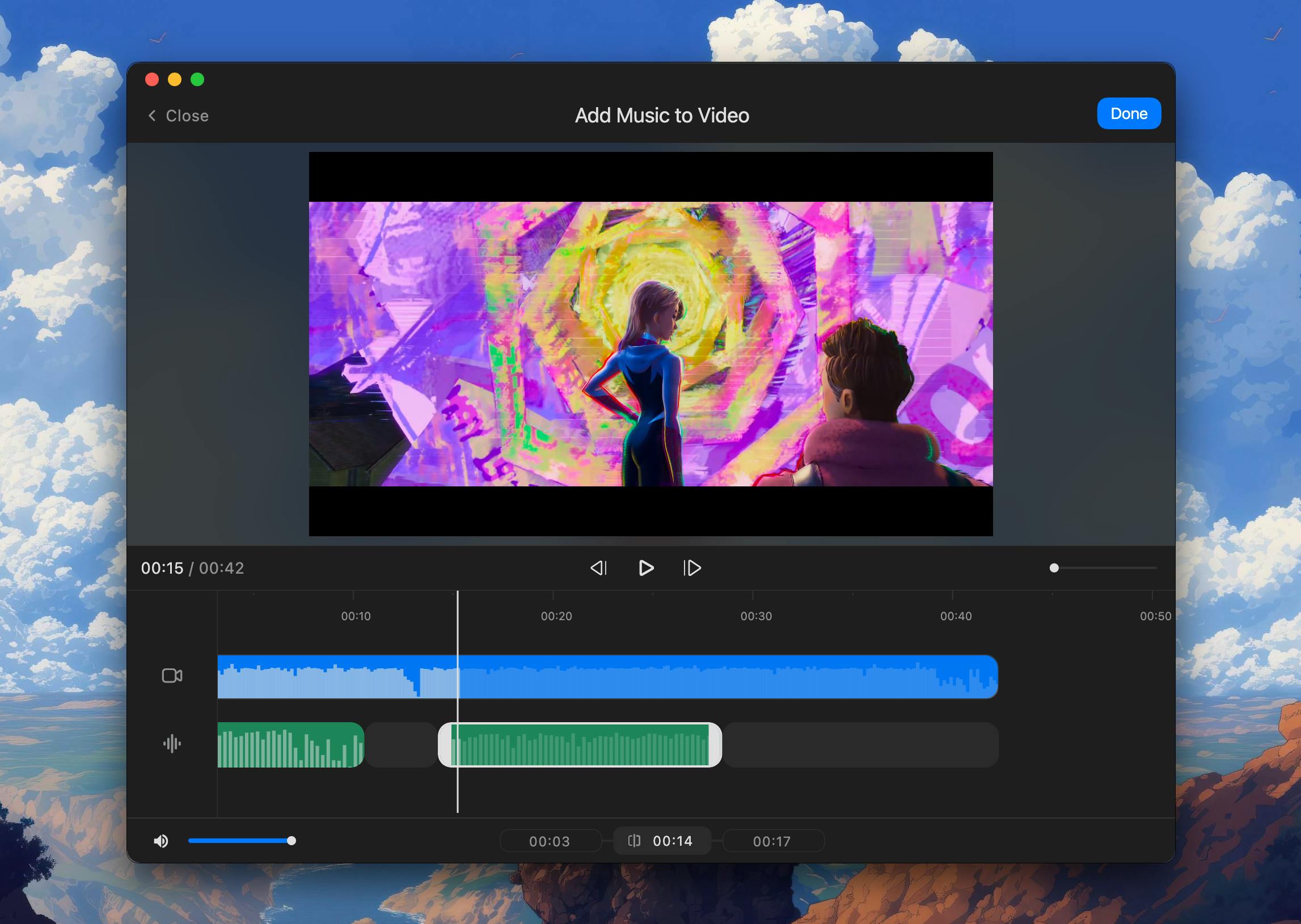
Task: Click the 00:40 timeline ruler mark
Action: coord(956,616)
